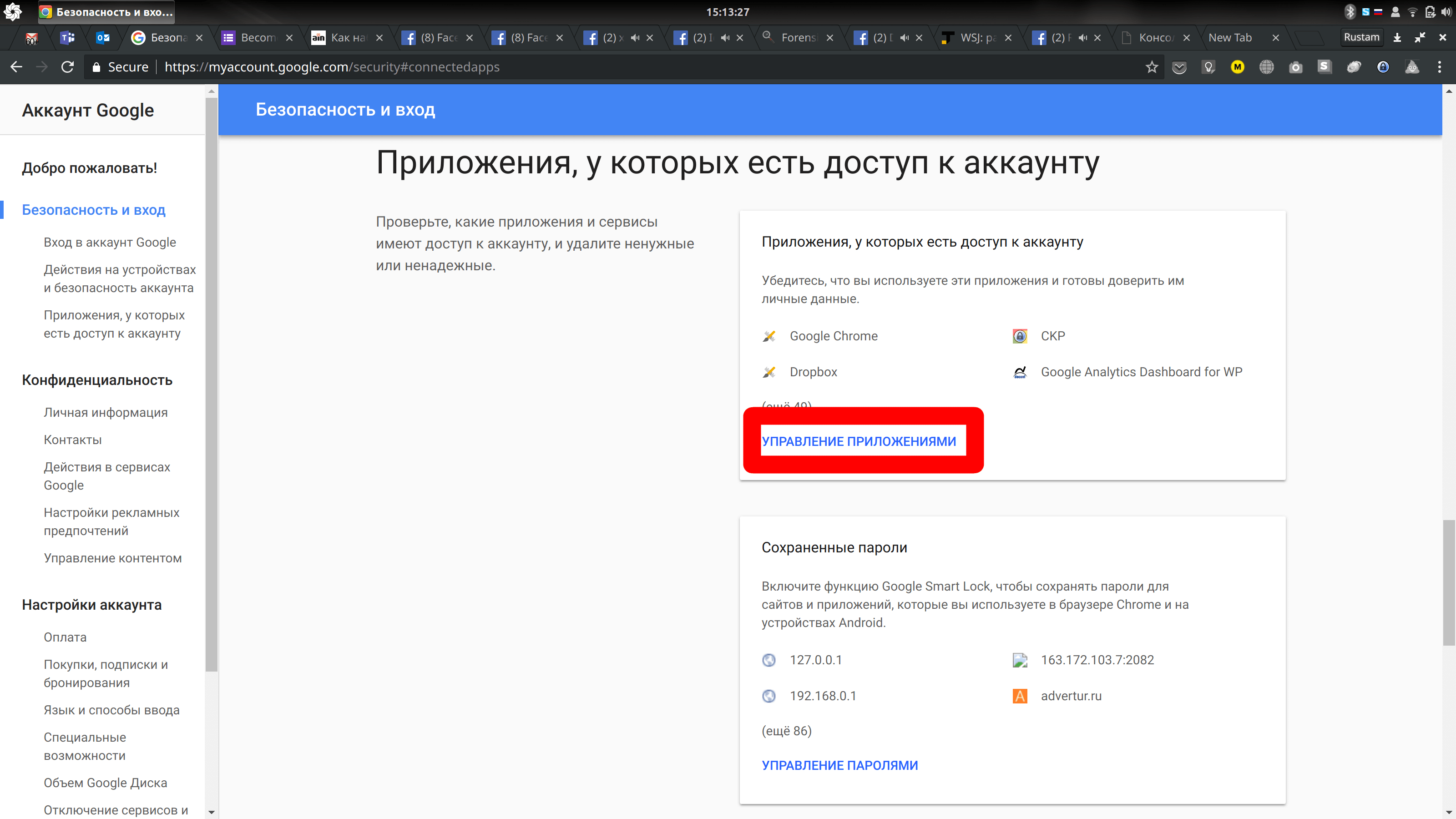The width and height of the screenshot is (1456, 819).
Task: Open УПРАВЛЕНИЕ ПАРОЛЯМИ link
Action: point(839,765)
